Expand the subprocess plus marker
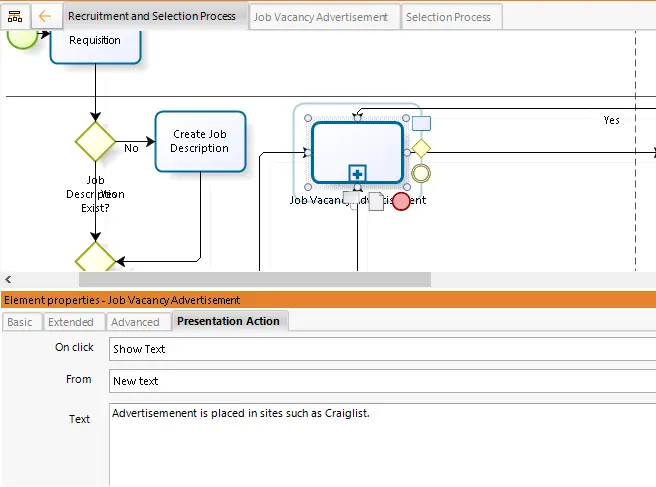This screenshot has width=656, height=487. [357, 174]
